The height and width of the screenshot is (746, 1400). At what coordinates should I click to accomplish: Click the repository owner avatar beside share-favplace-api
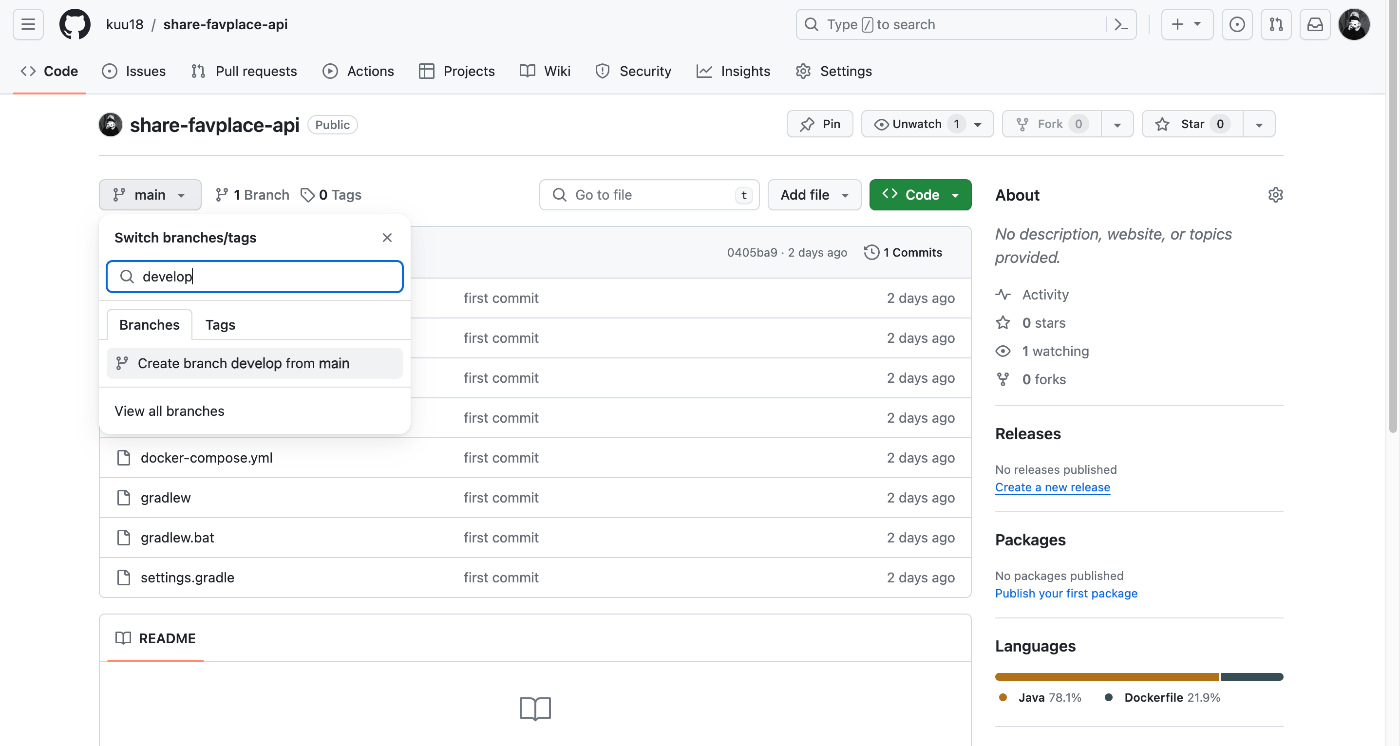(x=110, y=125)
